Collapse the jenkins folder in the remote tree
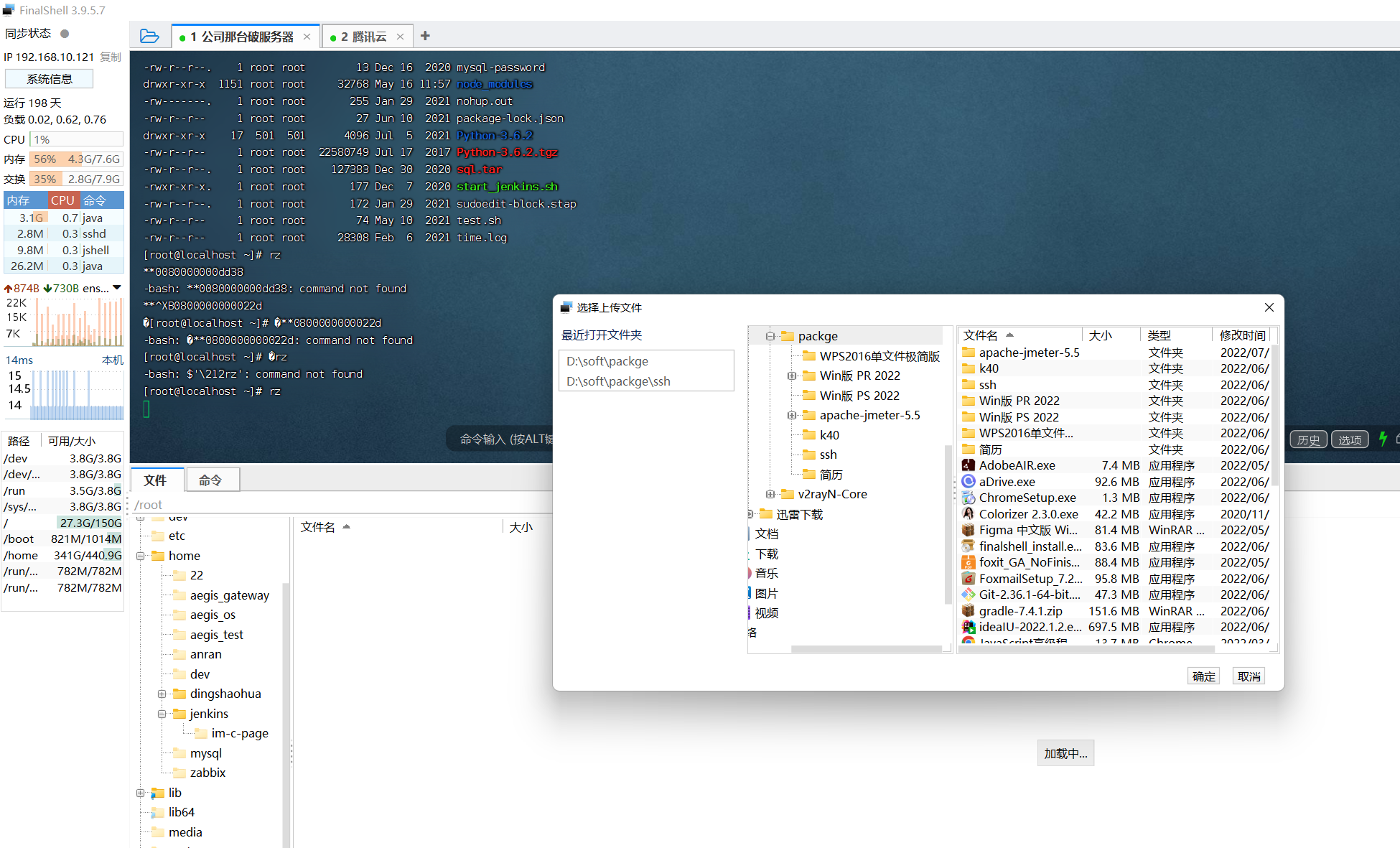 coord(162,714)
